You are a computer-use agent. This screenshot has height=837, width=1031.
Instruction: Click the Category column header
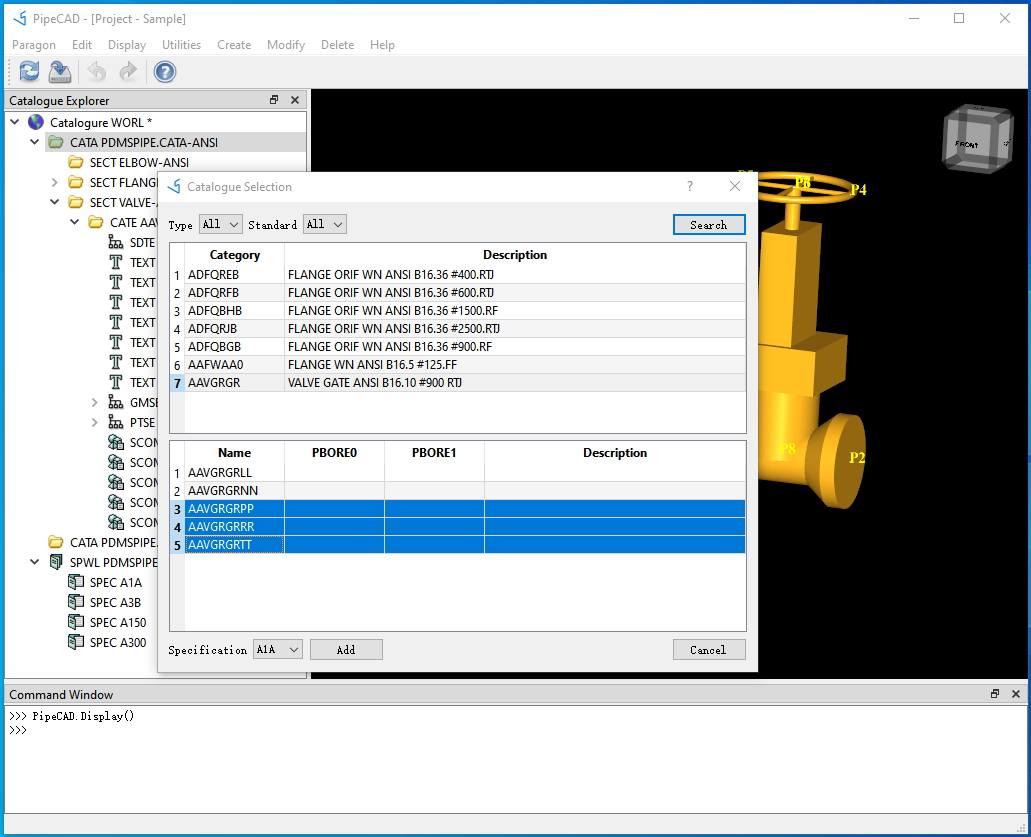[234, 254]
